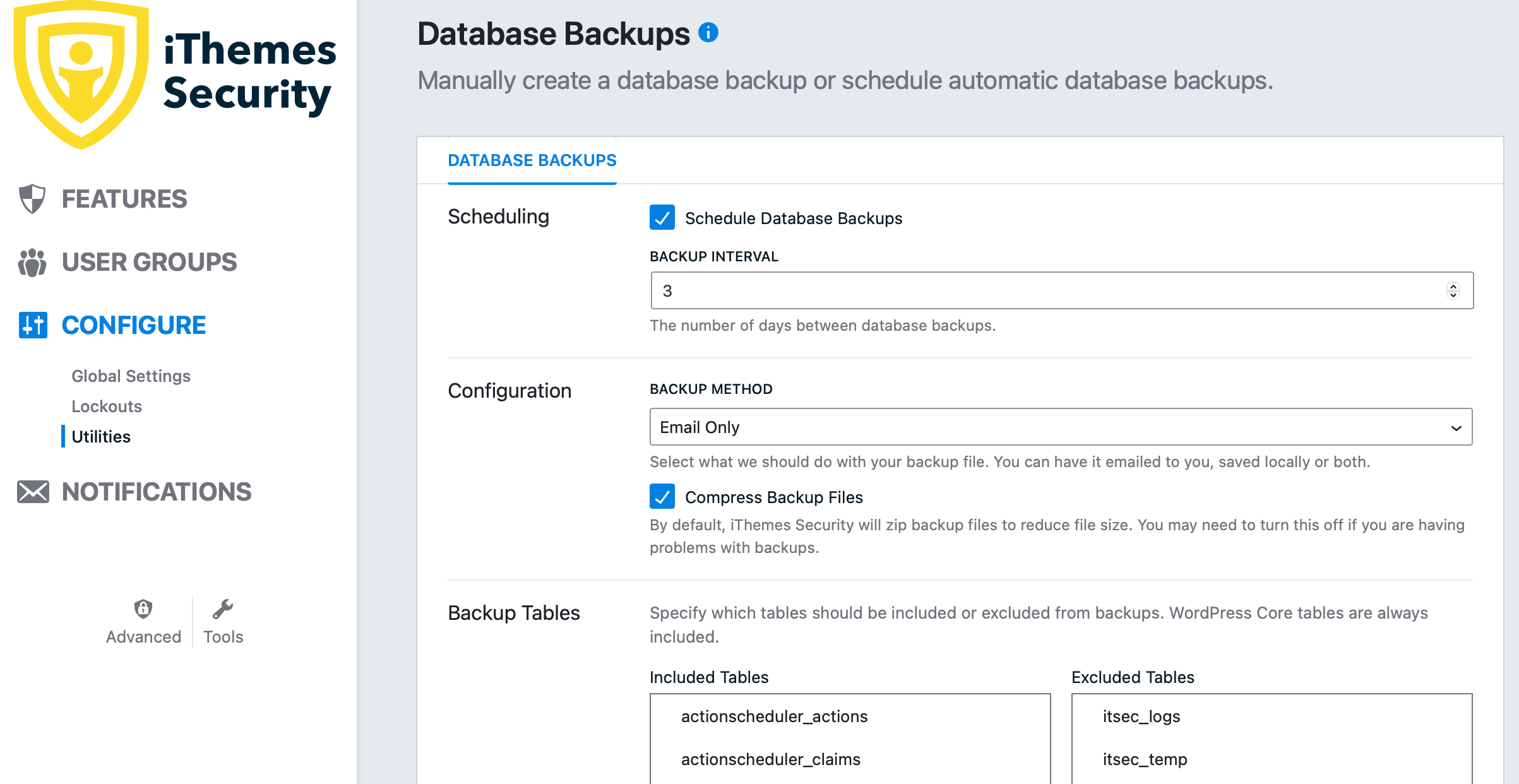Screen dimensions: 1519x784
Task: Uncheck the Schedule Database Backups checkbox
Action: coord(662,218)
